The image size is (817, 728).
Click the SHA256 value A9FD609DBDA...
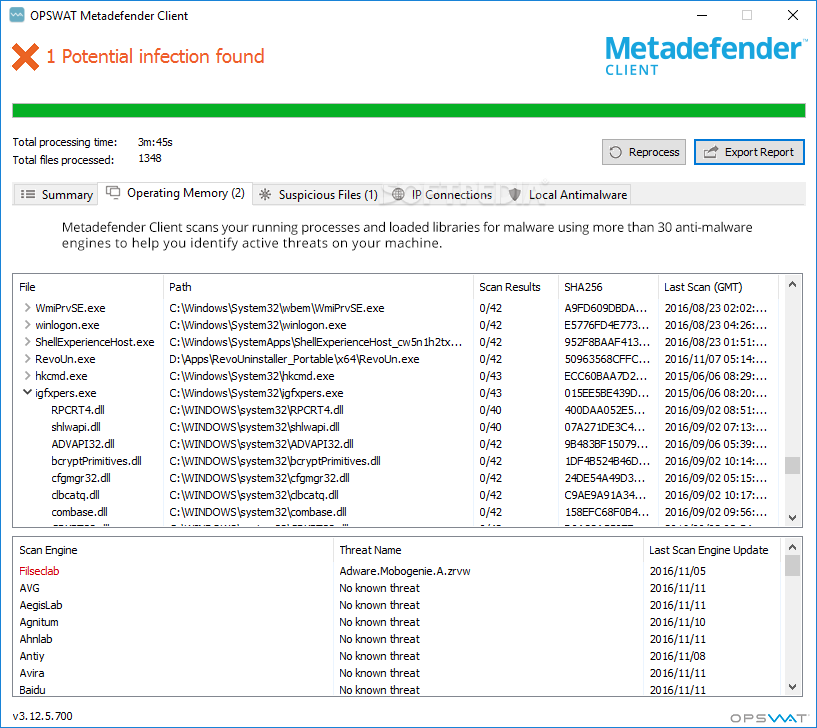coord(605,308)
